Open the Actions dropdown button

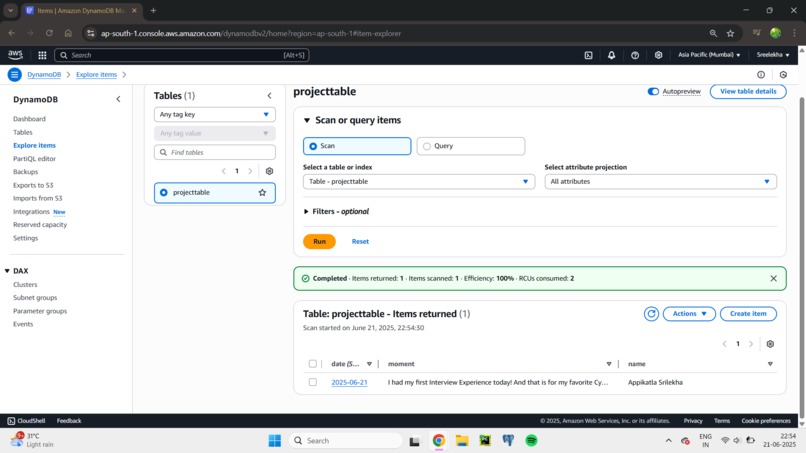(x=689, y=314)
